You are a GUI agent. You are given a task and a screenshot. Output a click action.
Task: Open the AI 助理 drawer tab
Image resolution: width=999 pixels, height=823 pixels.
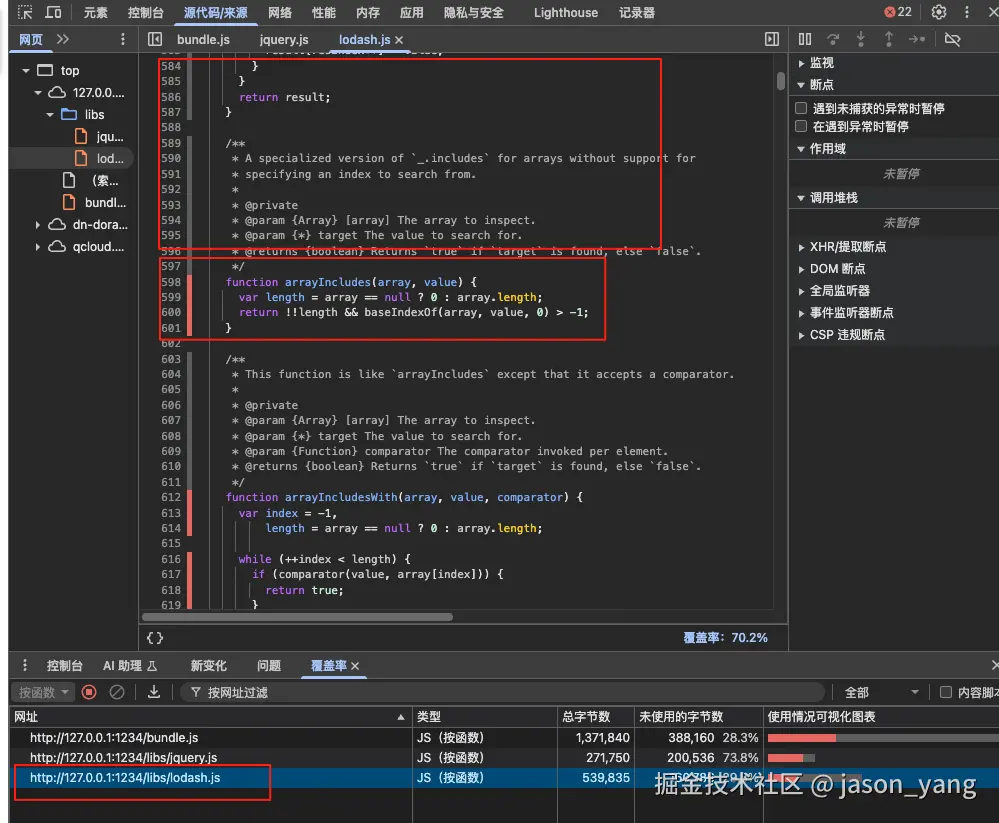tap(129, 666)
